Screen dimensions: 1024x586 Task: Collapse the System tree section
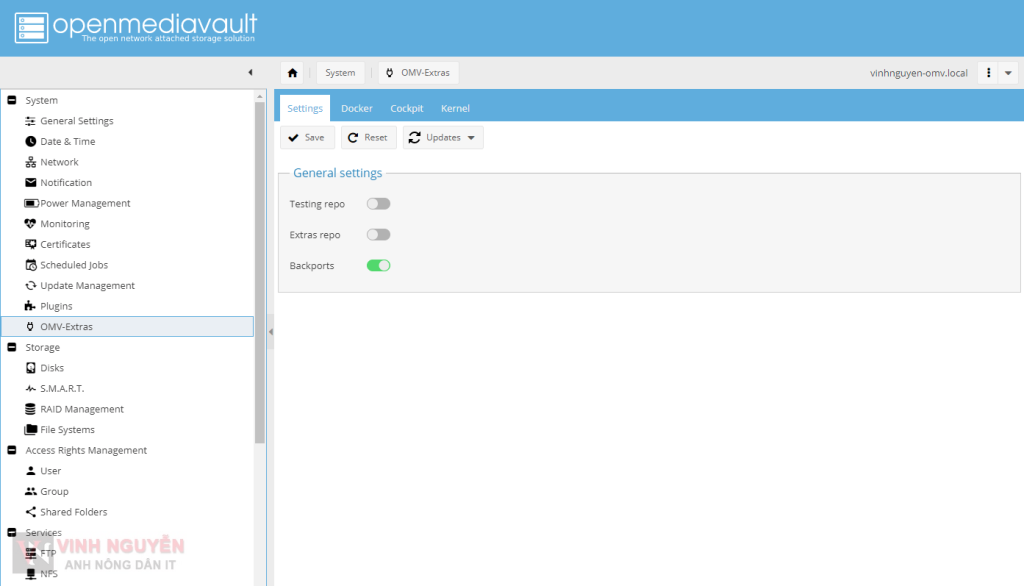coord(12,100)
